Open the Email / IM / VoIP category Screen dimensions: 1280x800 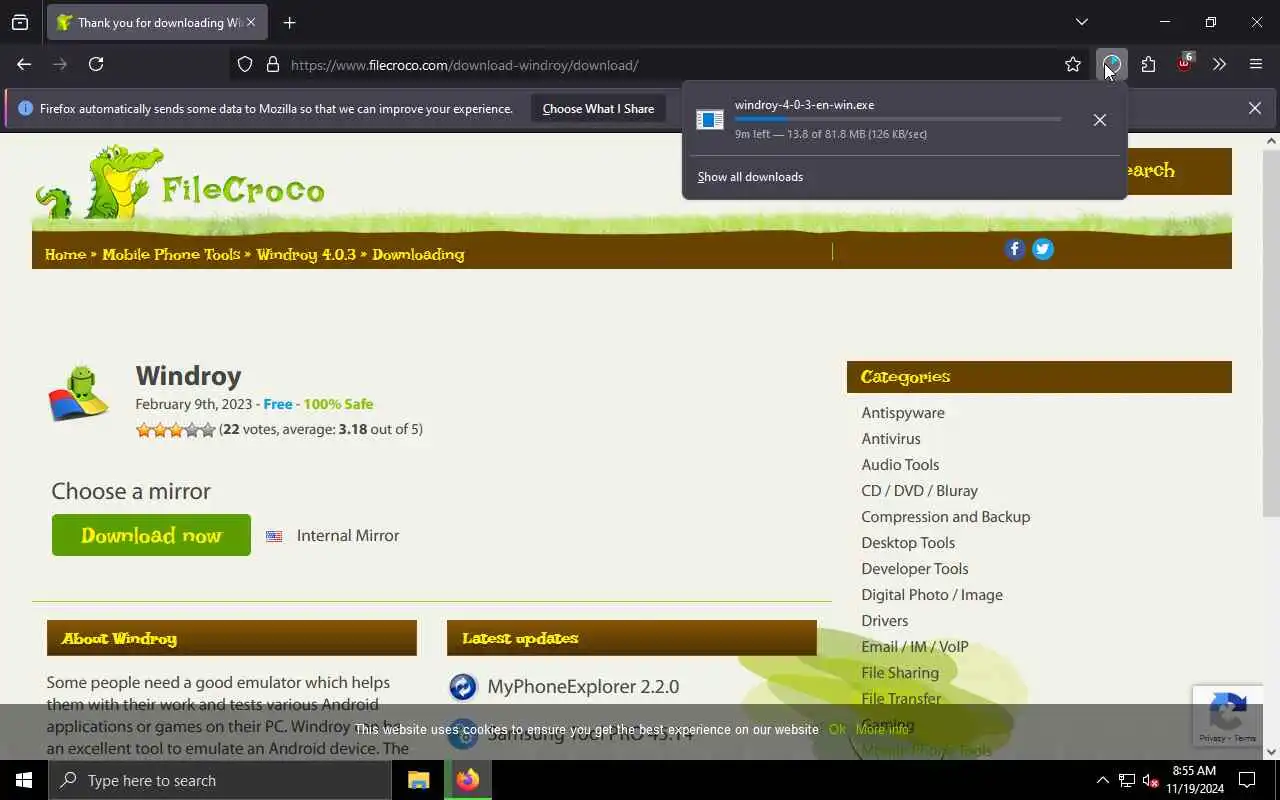pos(915,647)
